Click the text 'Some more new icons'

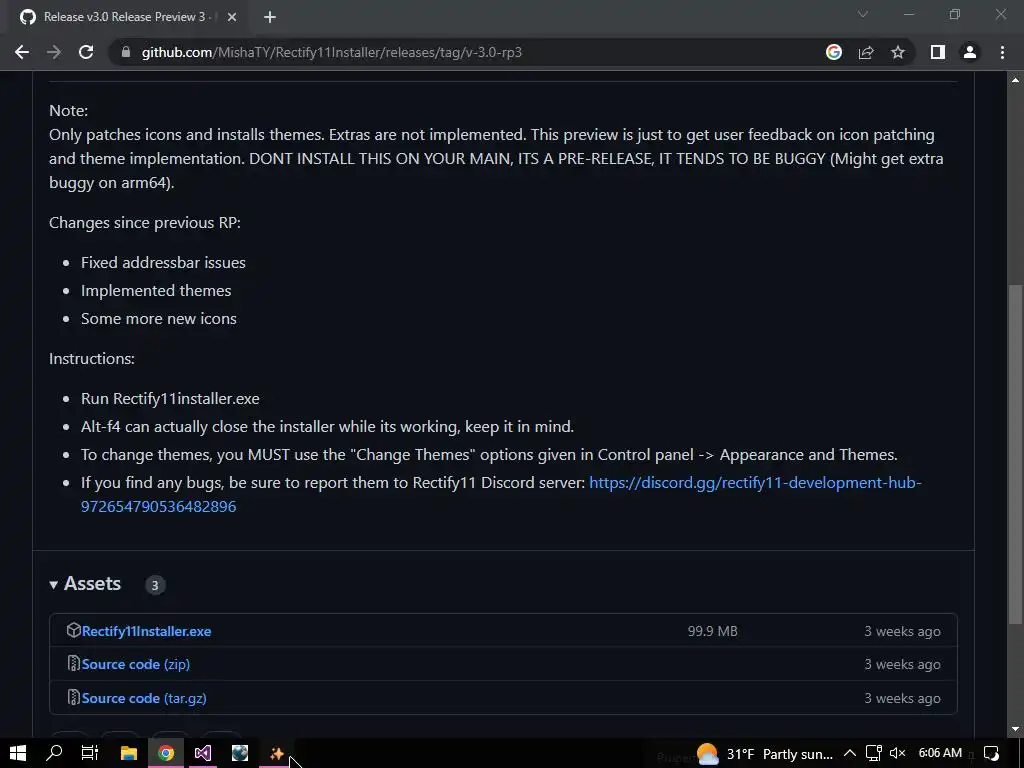coord(159,319)
